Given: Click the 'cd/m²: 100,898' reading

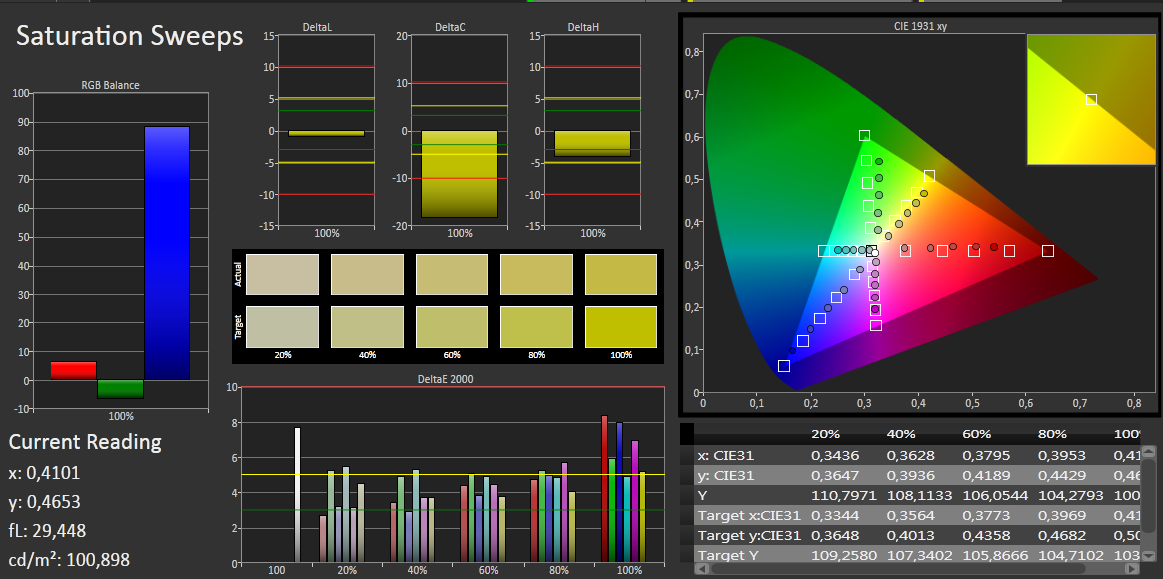Looking at the screenshot, I should tap(69, 560).
